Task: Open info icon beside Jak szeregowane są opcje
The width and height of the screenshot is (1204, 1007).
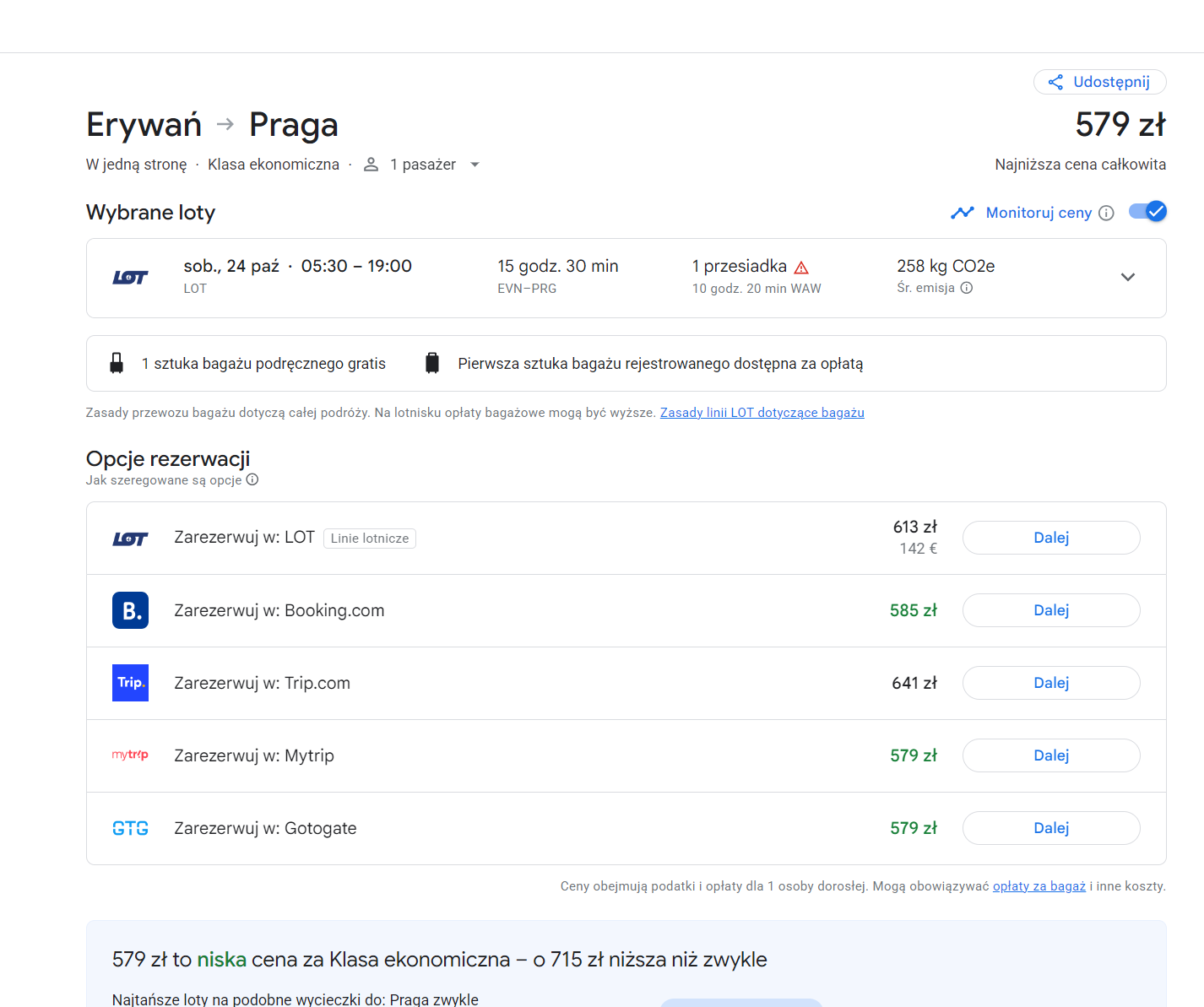Action: coord(252,479)
